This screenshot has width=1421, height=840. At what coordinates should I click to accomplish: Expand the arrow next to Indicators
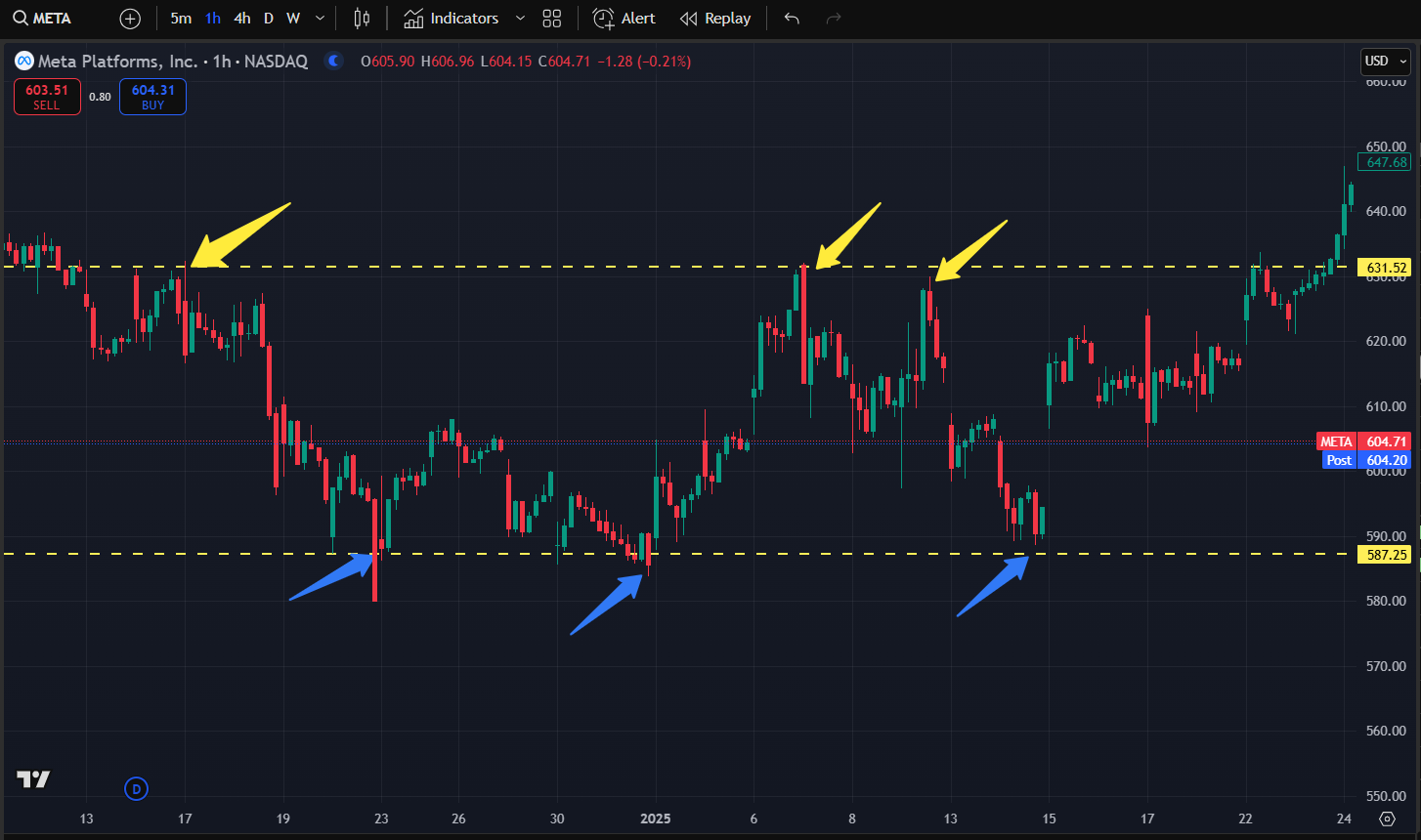coord(520,19)
